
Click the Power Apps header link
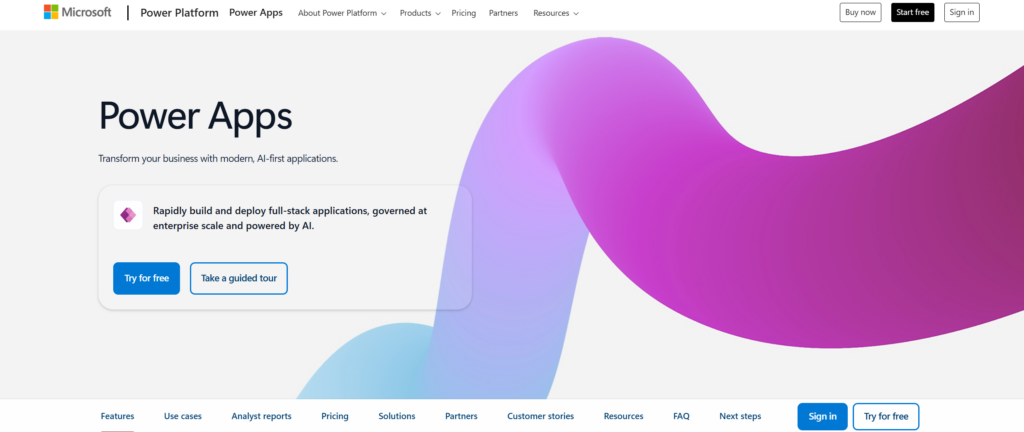pos(255,13)
